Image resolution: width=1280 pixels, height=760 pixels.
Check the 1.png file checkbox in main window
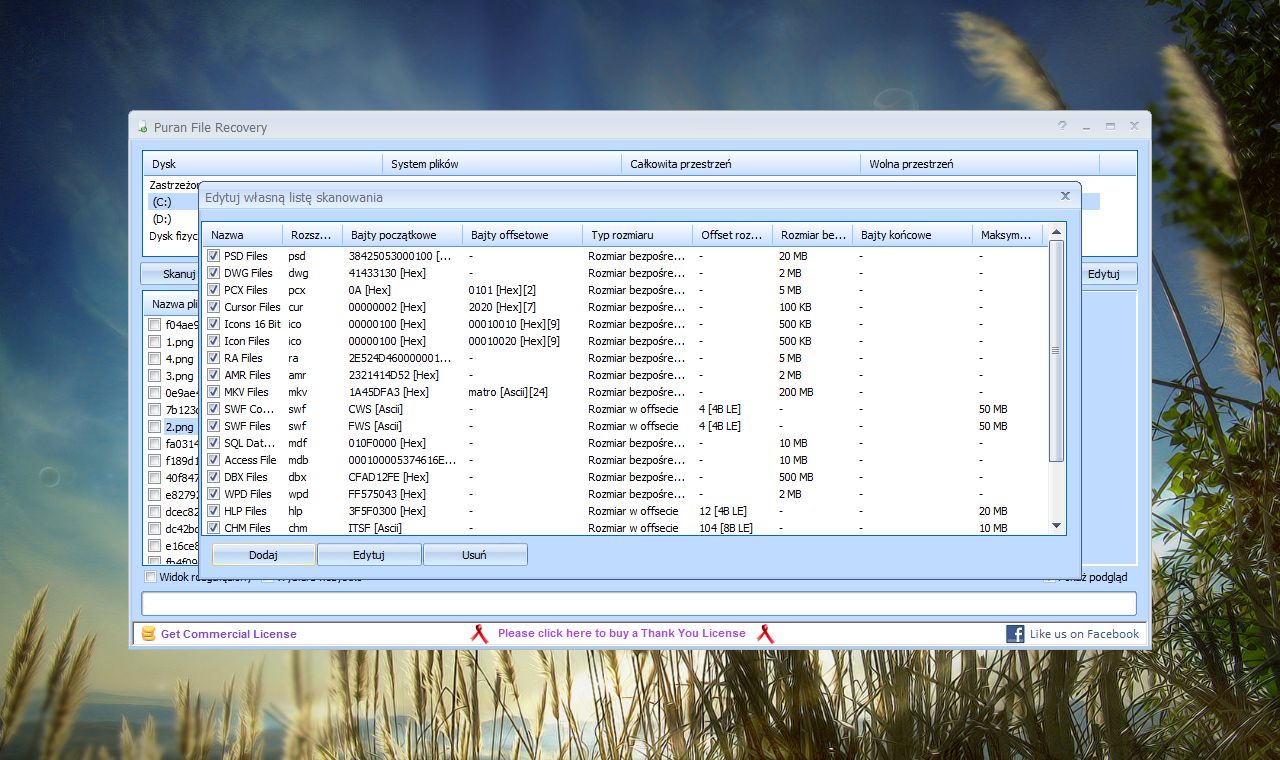pos(154,342)
